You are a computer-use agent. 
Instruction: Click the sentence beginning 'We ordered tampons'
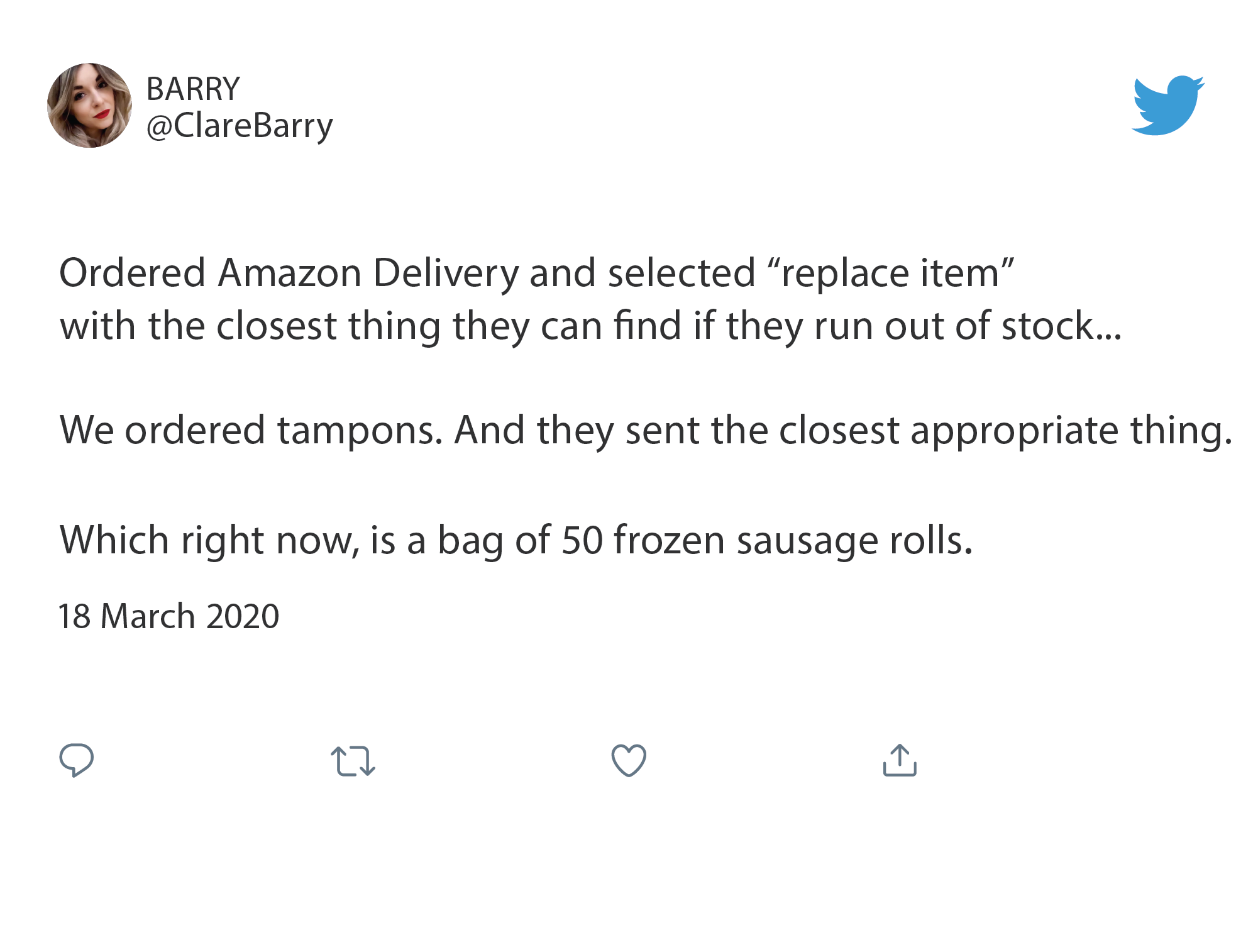click(646, 431)
